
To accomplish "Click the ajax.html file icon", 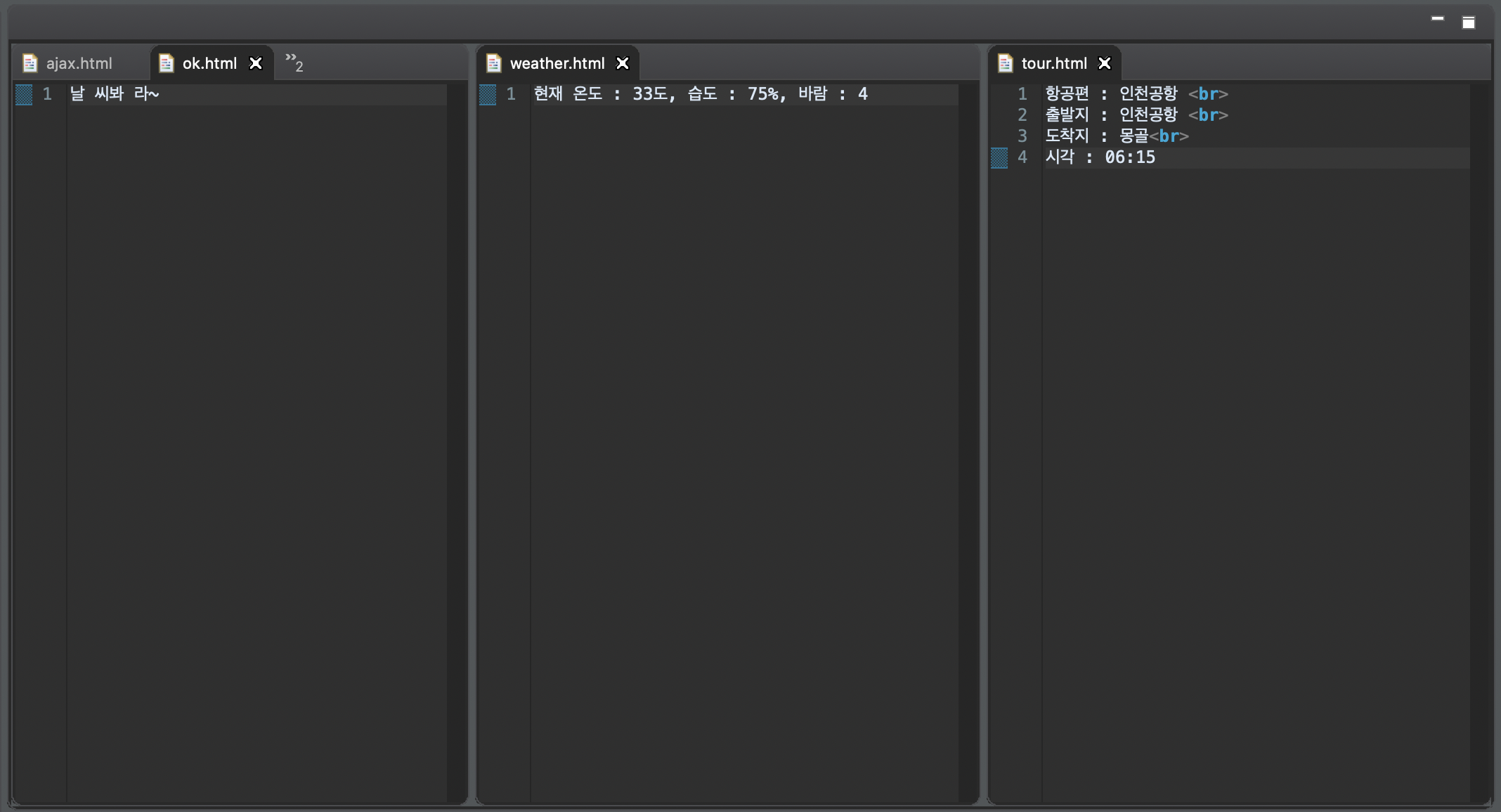I will tap(30, 63).
